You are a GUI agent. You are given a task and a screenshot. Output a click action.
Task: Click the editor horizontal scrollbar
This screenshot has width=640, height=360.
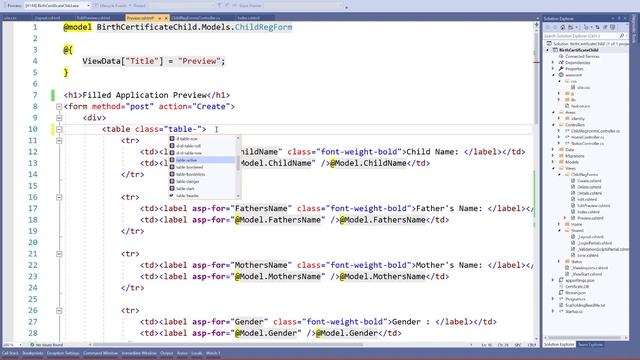click(x=229, y=345)
